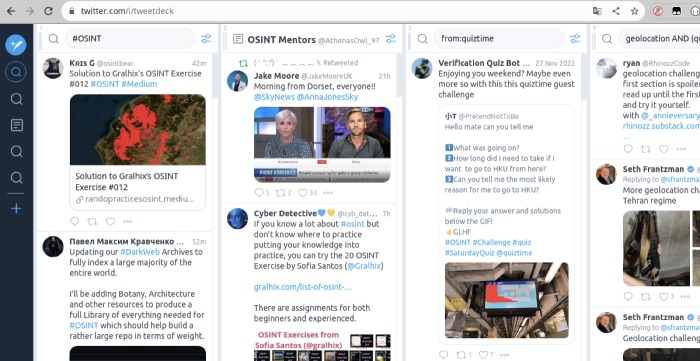Image resolution: width=700 pixels, height=361 pixels.
Task: Open the @SkyNews mention link
Action: tap(273, 97)
